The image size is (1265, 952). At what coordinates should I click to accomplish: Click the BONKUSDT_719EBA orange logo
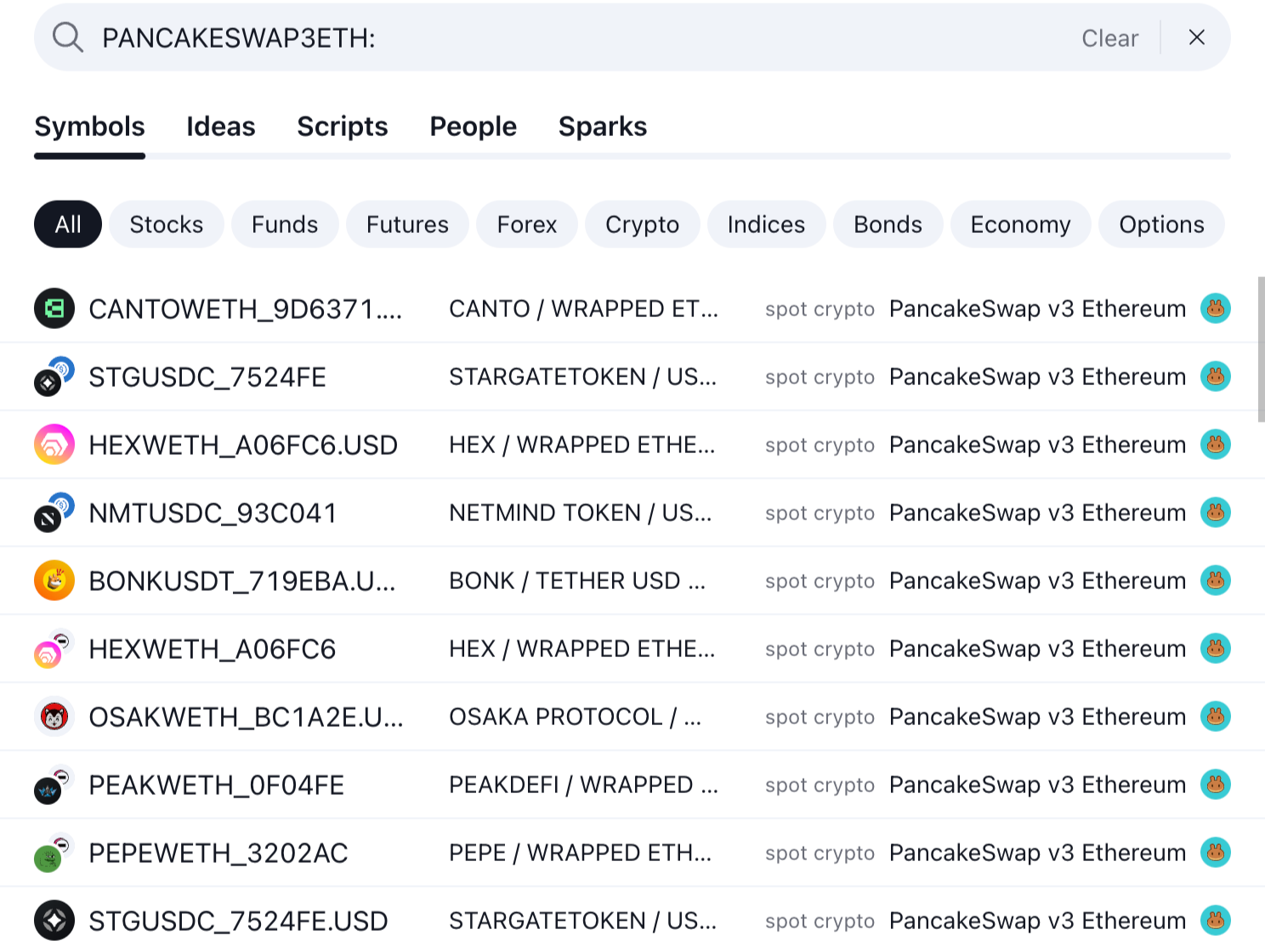54,581
